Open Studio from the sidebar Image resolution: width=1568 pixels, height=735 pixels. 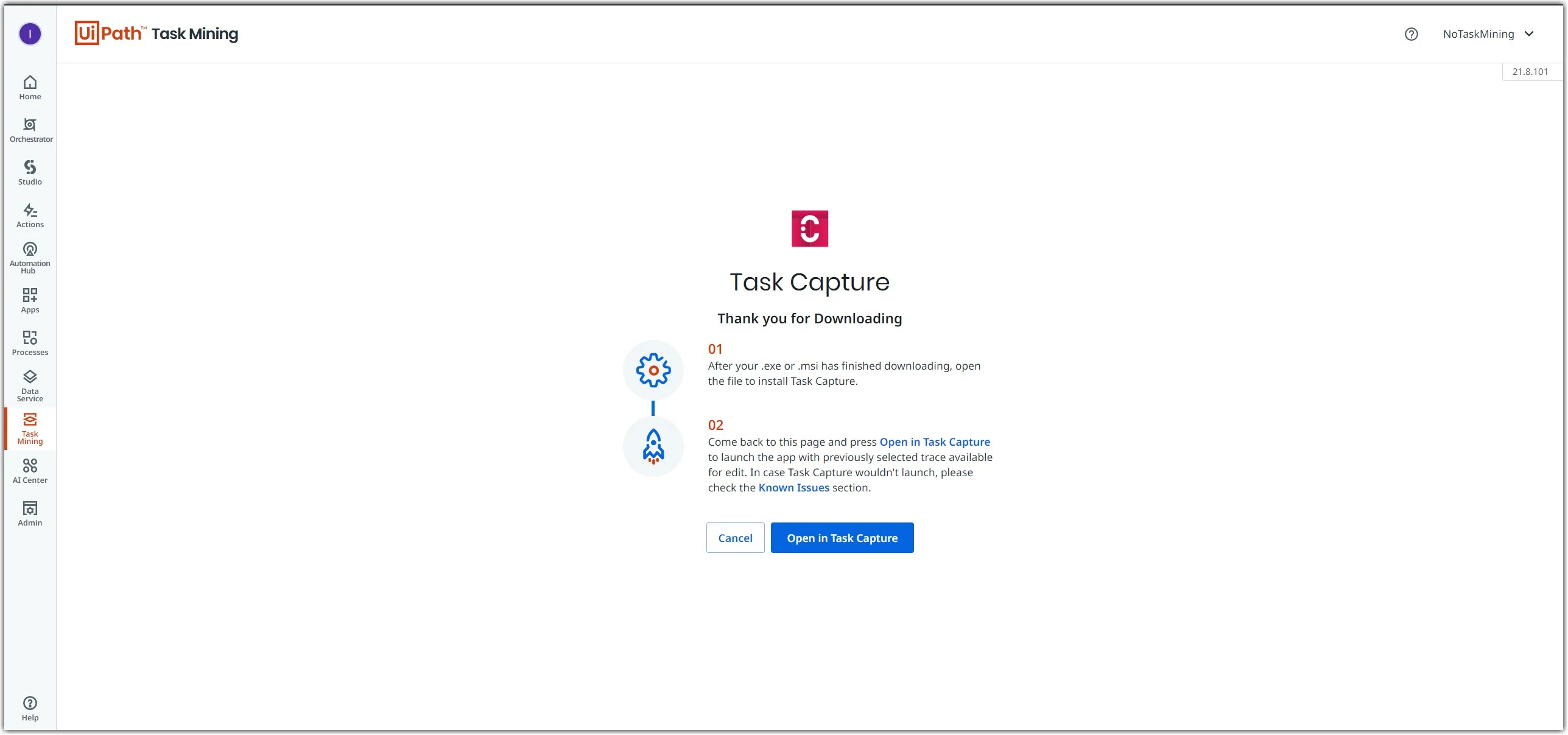click(30, 173)
